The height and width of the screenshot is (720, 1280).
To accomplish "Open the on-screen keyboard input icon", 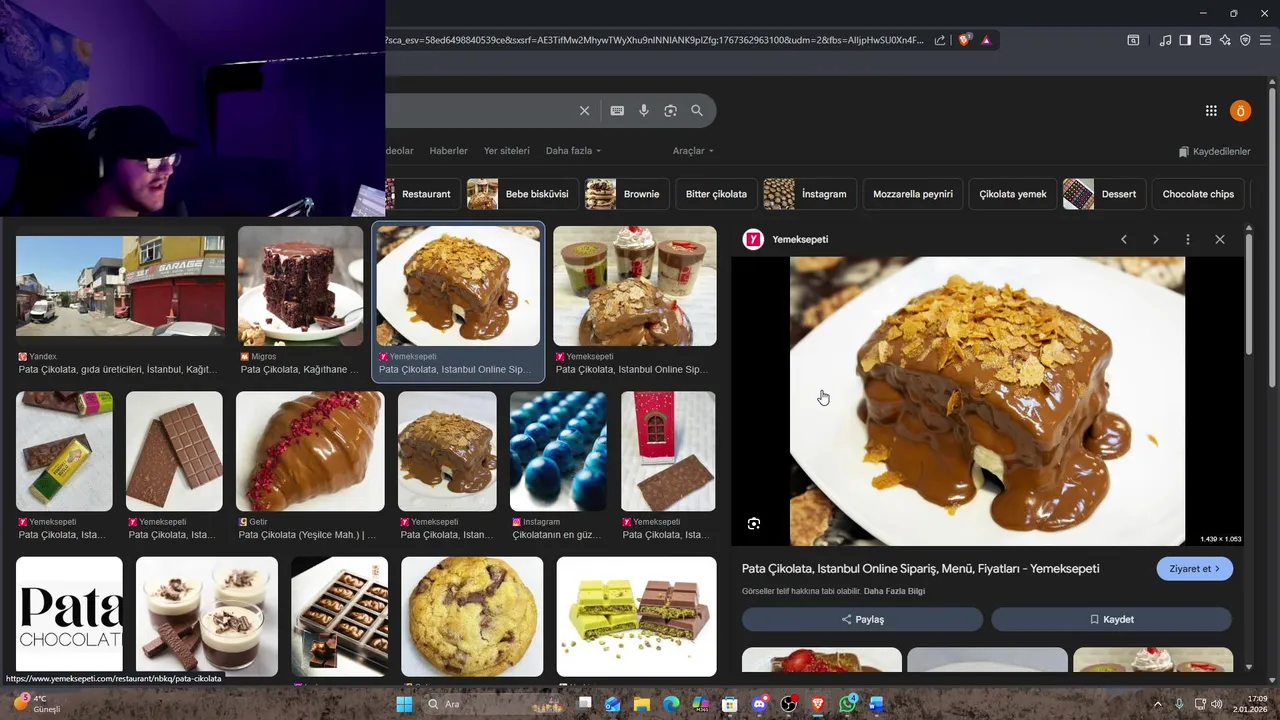I will pos(617,111).
